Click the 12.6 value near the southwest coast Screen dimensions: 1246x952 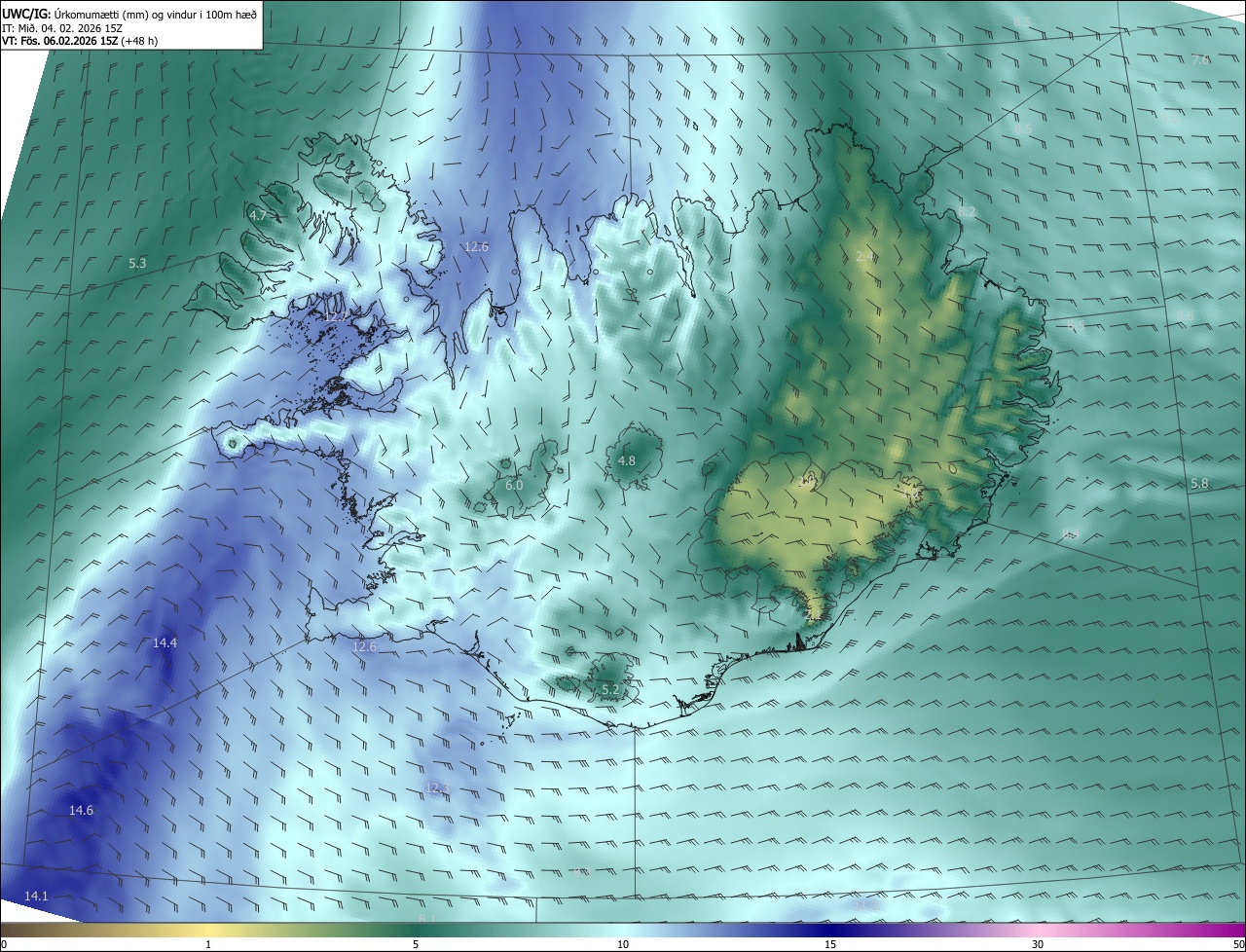click(364, 645)
